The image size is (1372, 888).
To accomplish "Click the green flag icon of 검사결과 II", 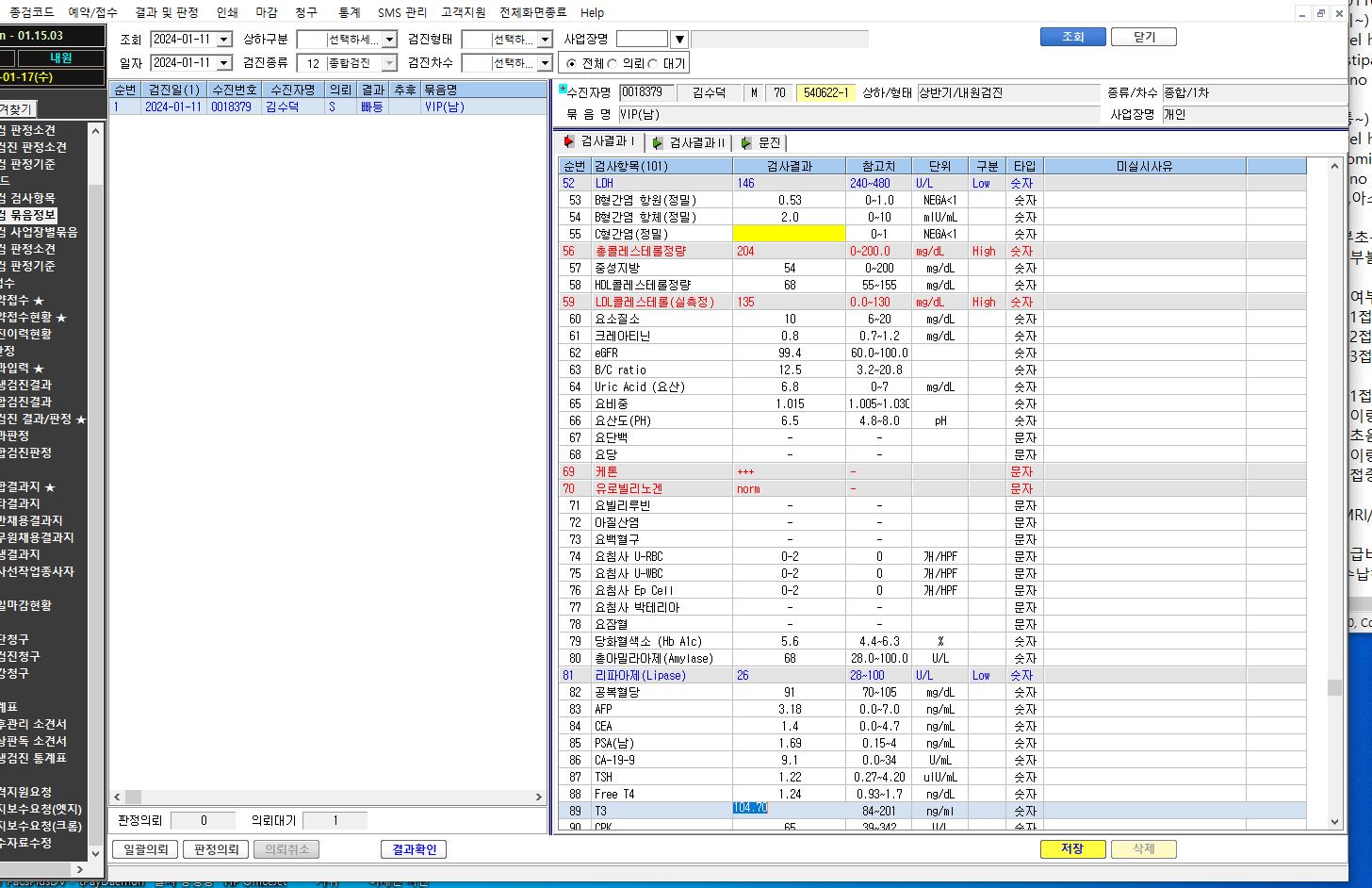I will (x=658, y=142).
